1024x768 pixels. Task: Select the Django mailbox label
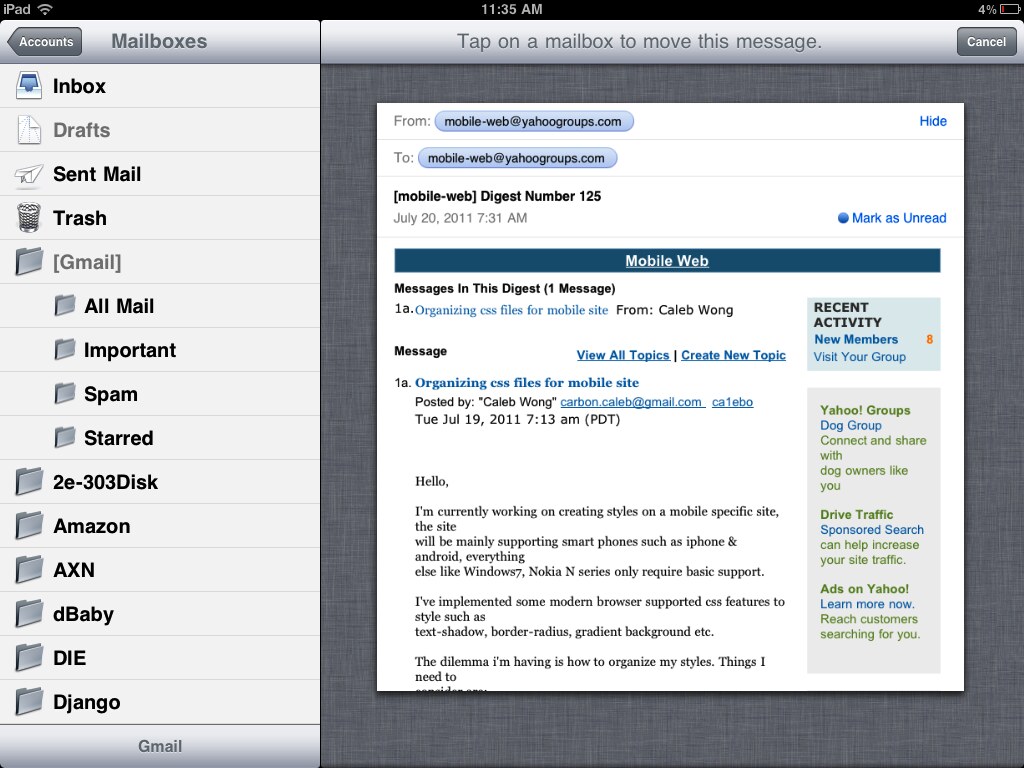[86, 702]
